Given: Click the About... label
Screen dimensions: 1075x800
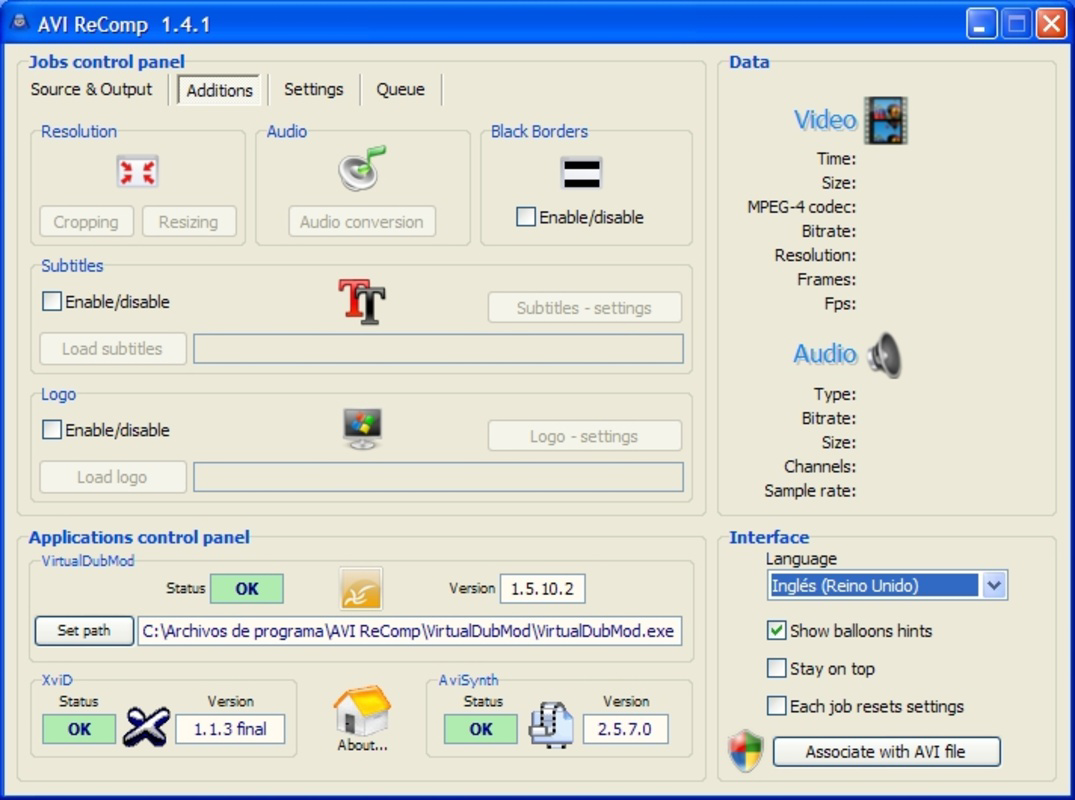Looking at the screenshot, I should (x=362, y=745).
